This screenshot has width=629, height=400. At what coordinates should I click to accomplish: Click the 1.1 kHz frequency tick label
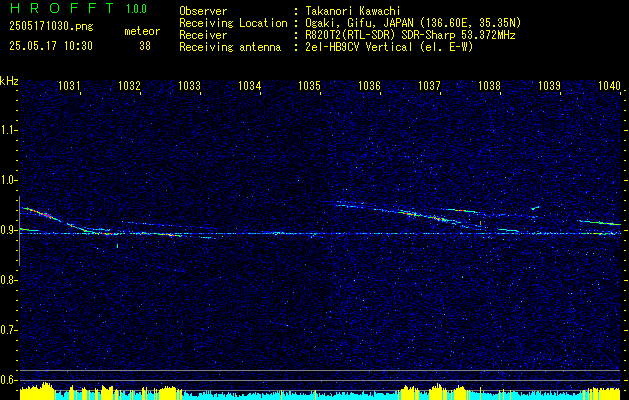8,130
